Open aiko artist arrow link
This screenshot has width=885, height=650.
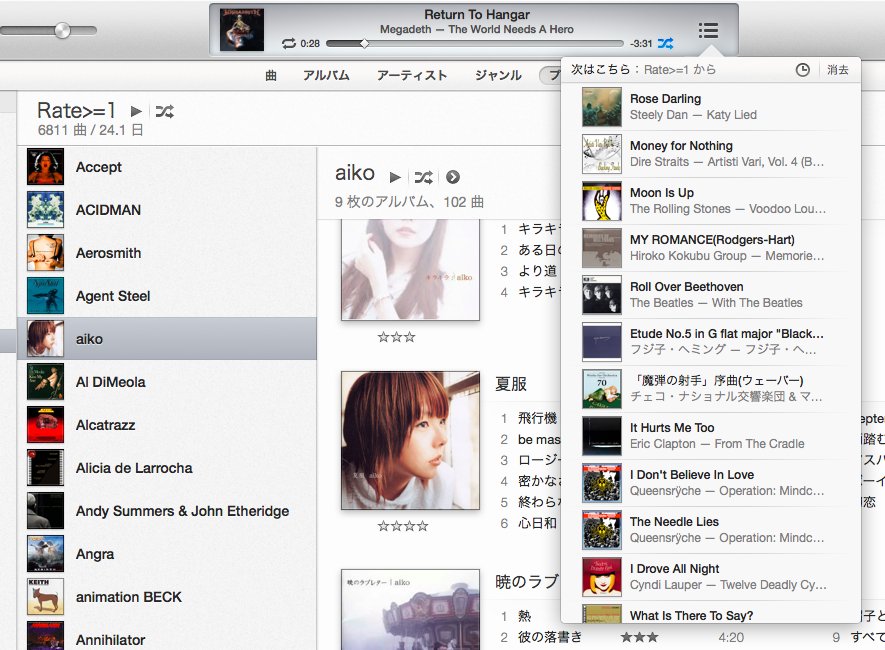[x=453, y=177]
